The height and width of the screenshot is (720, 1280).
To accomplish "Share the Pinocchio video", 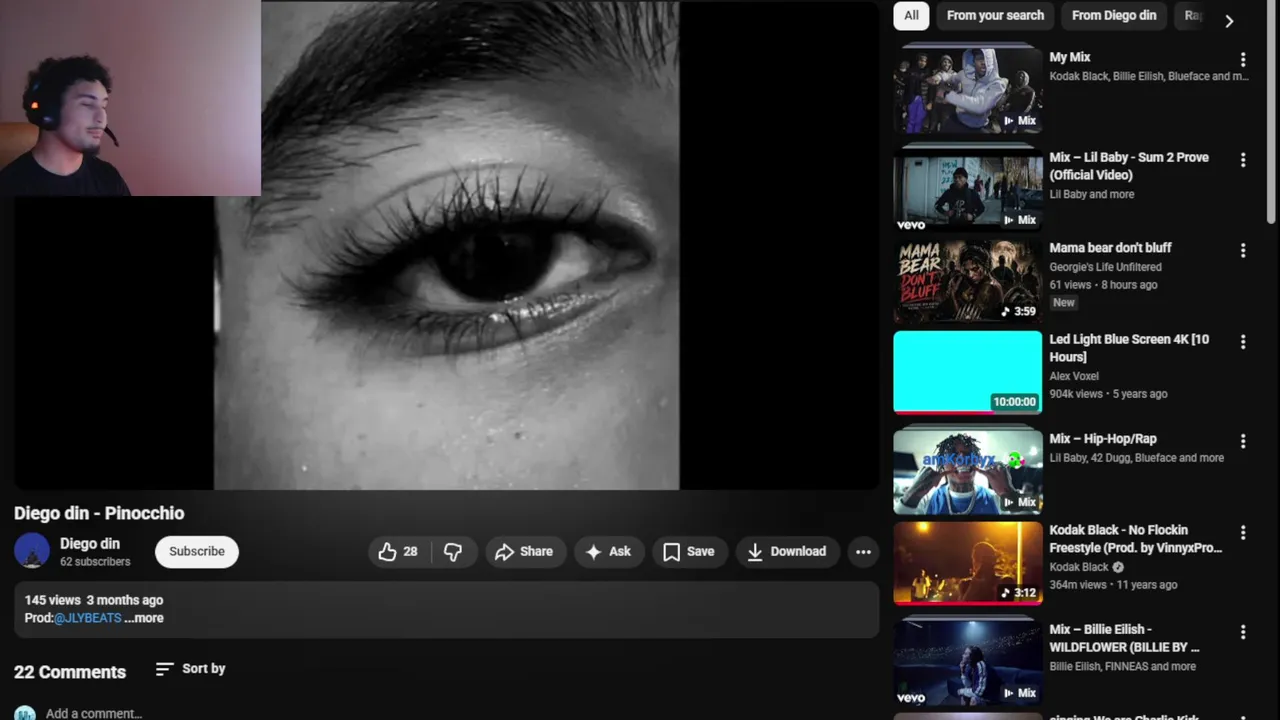I will (x=524, y=551).
